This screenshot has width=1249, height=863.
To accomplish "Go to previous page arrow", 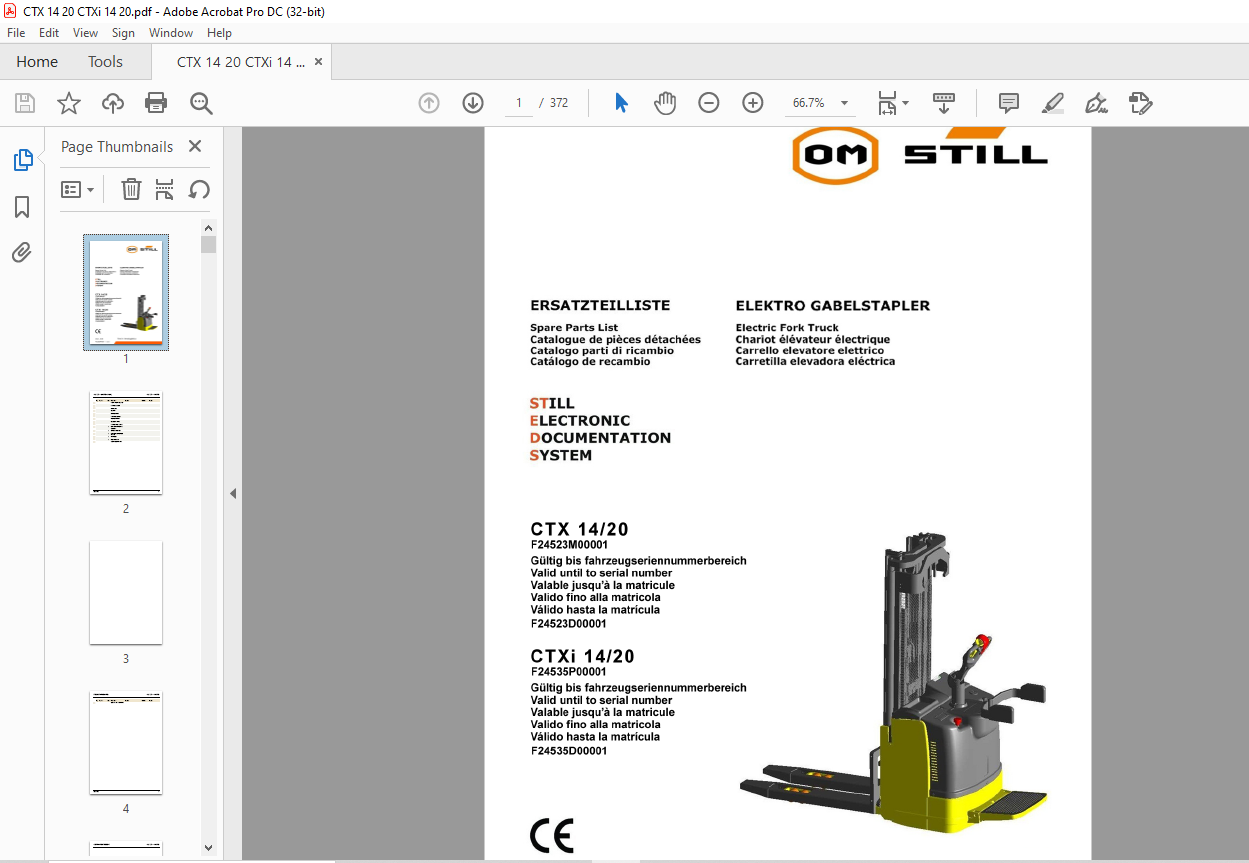I will [x=429, y=103].
